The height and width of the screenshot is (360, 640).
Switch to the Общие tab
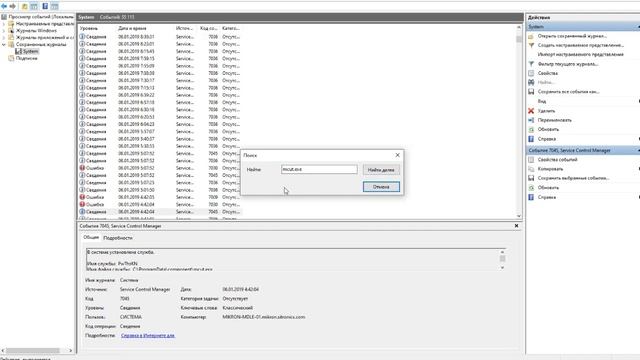pyautogui.click(x=91, y=237)
